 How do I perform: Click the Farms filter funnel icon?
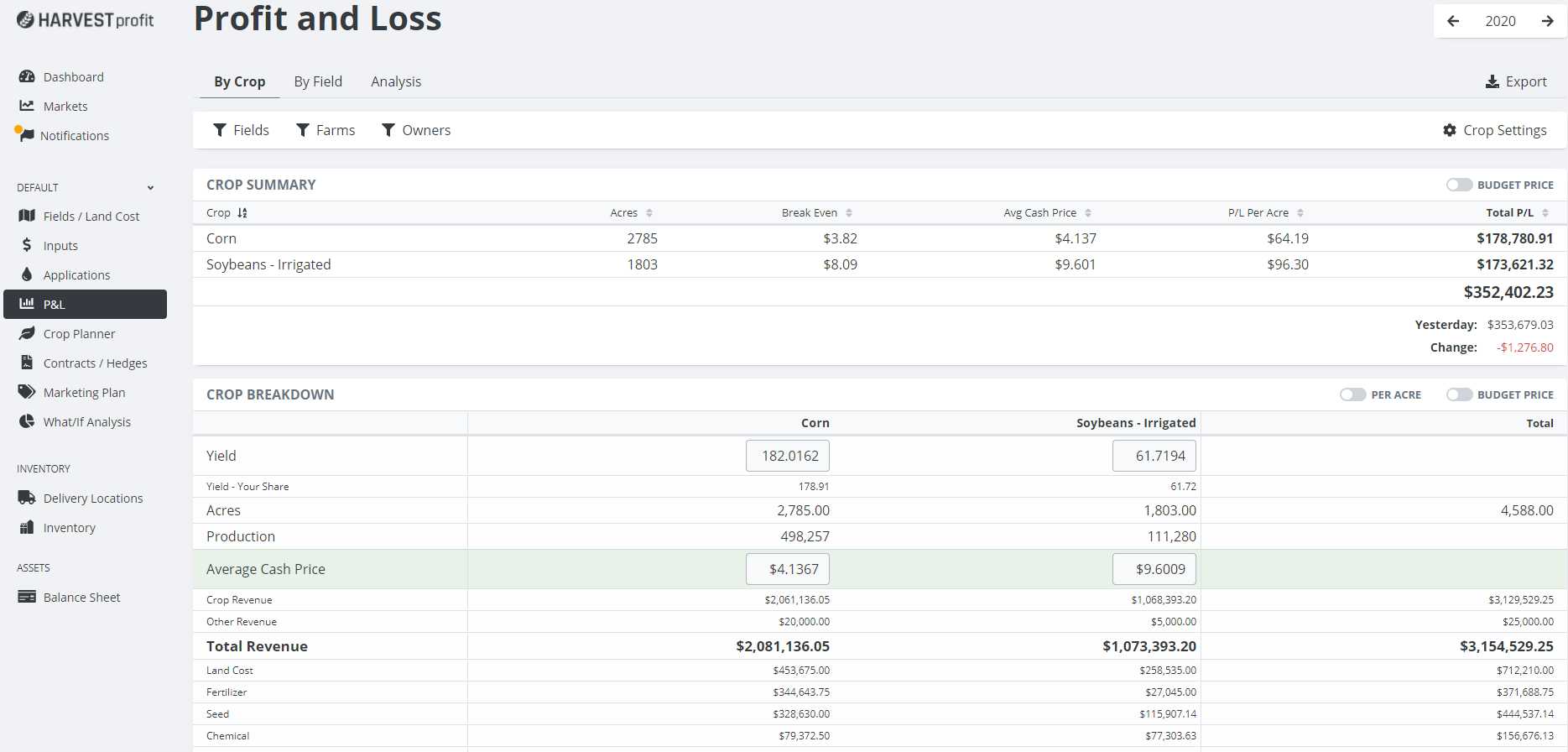[303, 130]
